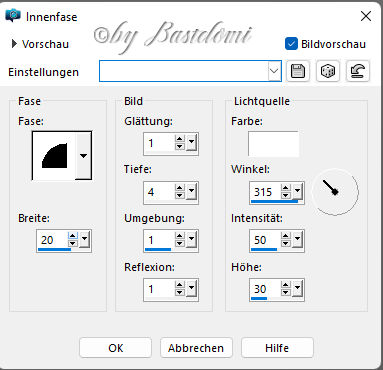Click the white Farbe color swatch

click(x=273, y=144)
